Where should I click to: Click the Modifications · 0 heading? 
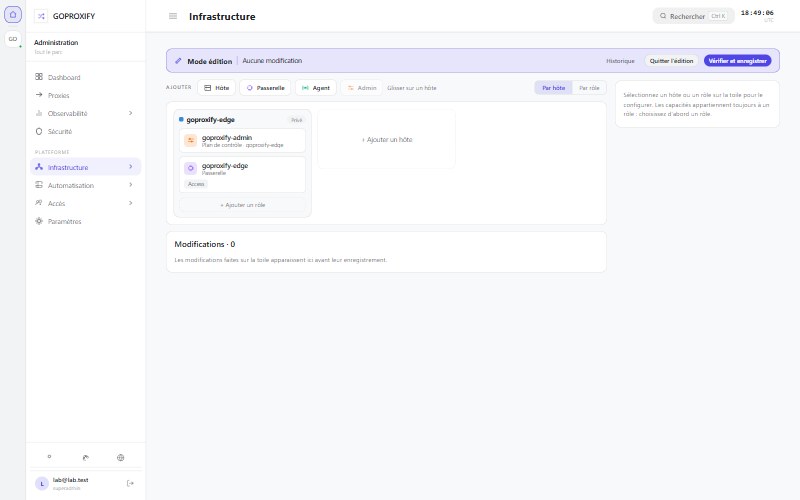(205, 244)
